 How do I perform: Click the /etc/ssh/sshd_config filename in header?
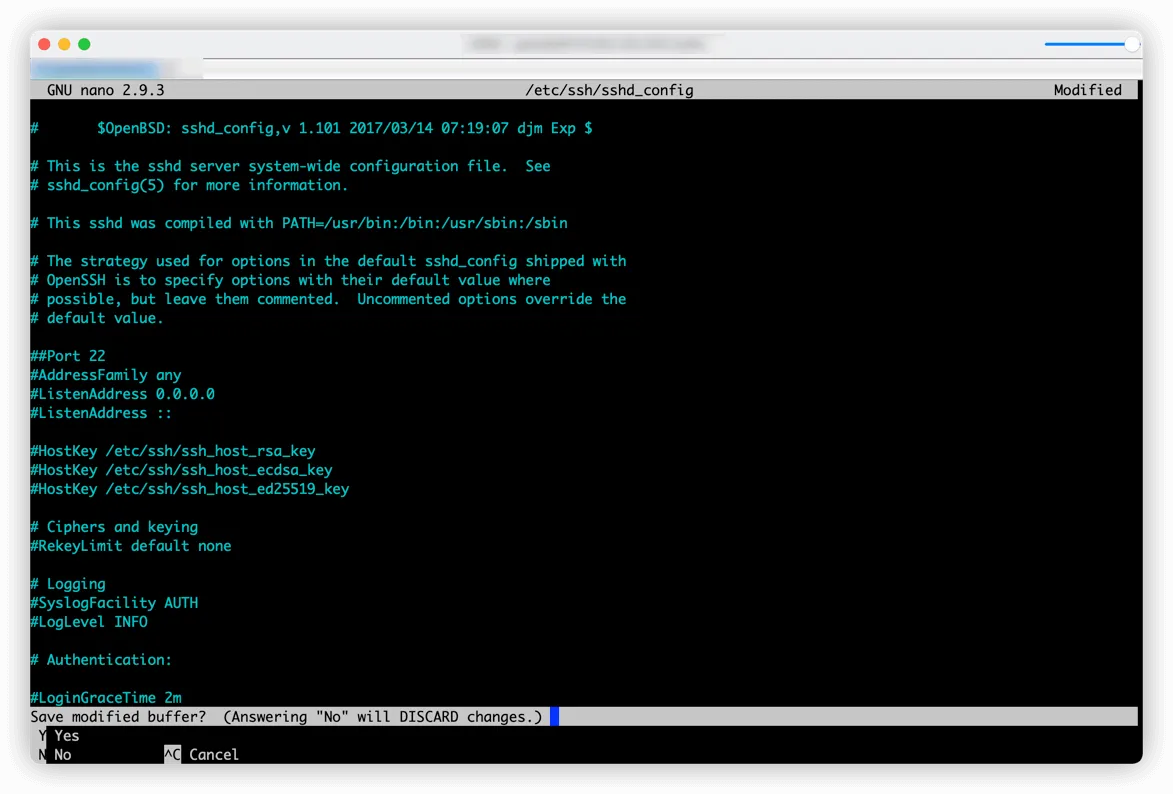click(610, 90)
